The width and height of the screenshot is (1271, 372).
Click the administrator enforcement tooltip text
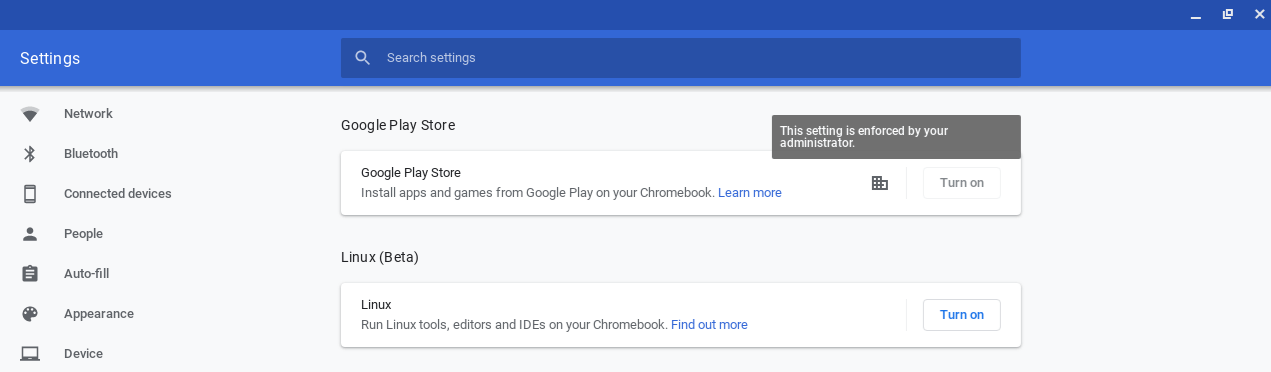864,137
